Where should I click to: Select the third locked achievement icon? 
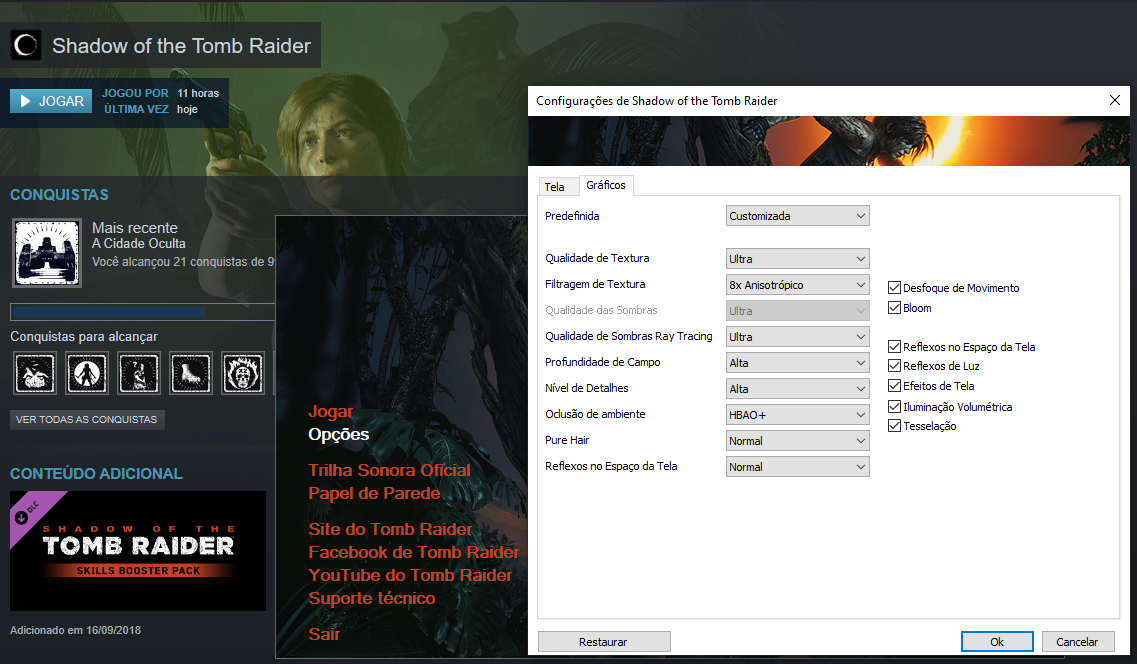click(x=138, y=373)
